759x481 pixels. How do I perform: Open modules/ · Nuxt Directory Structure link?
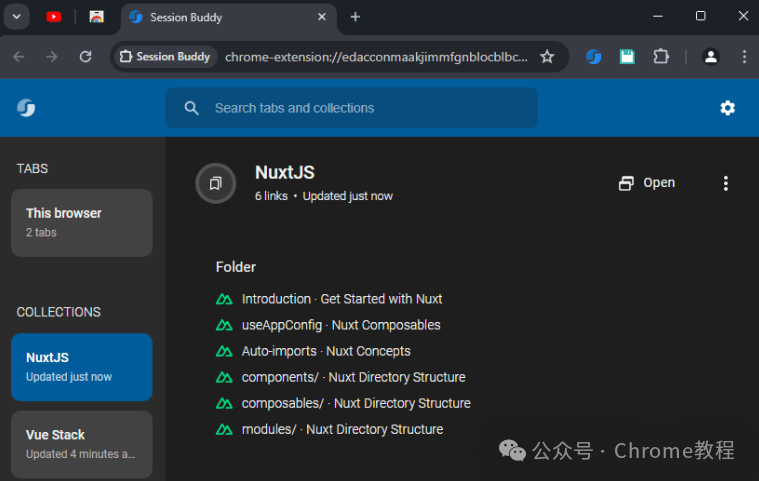342,430
